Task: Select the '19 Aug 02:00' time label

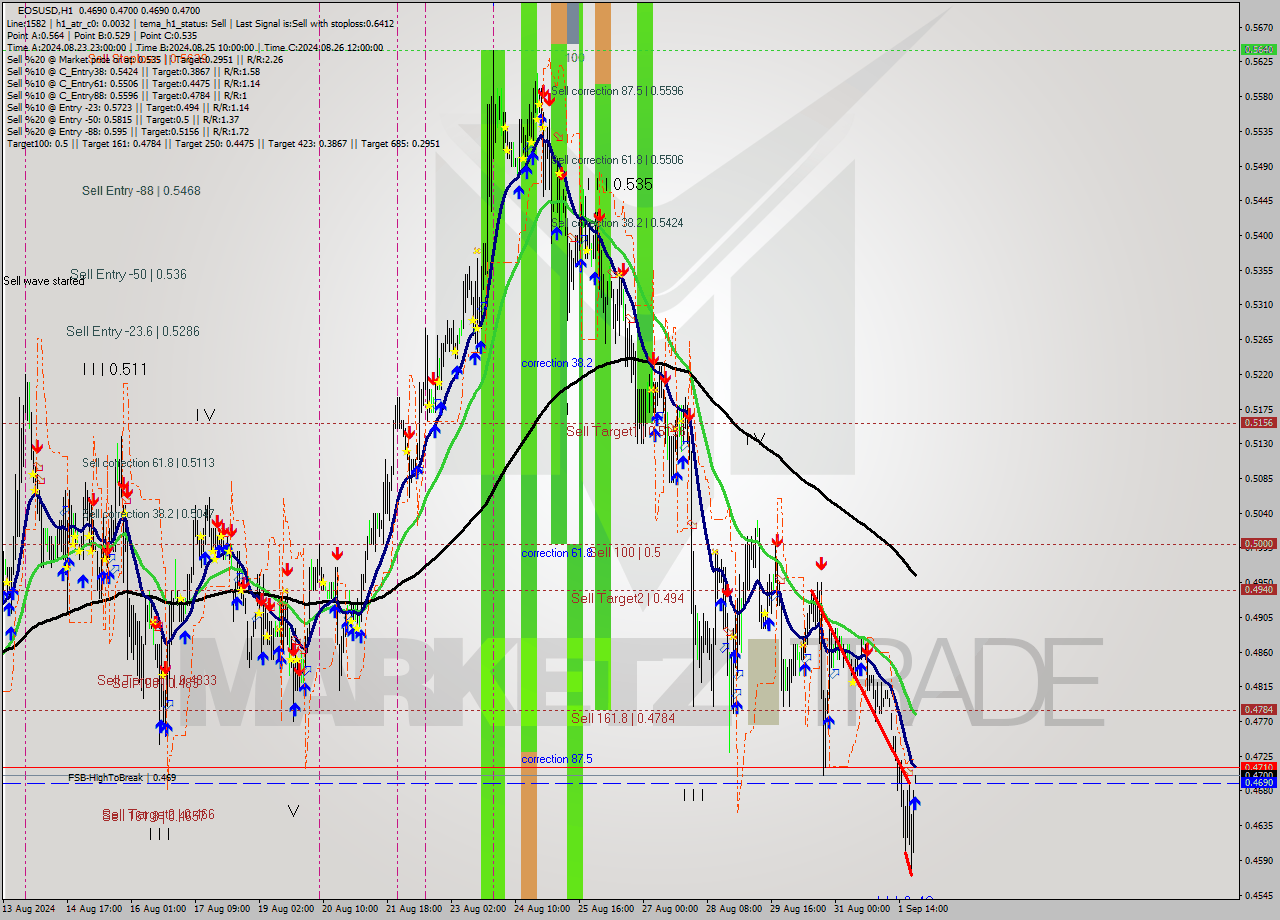Action: 287,909
